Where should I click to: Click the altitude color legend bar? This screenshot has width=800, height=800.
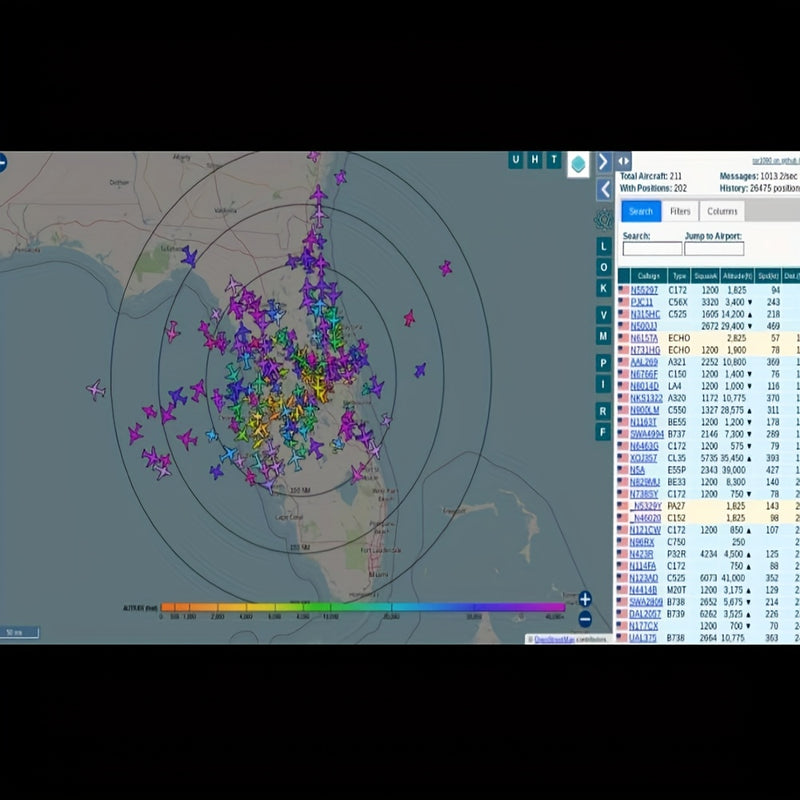tap(362, 607)
